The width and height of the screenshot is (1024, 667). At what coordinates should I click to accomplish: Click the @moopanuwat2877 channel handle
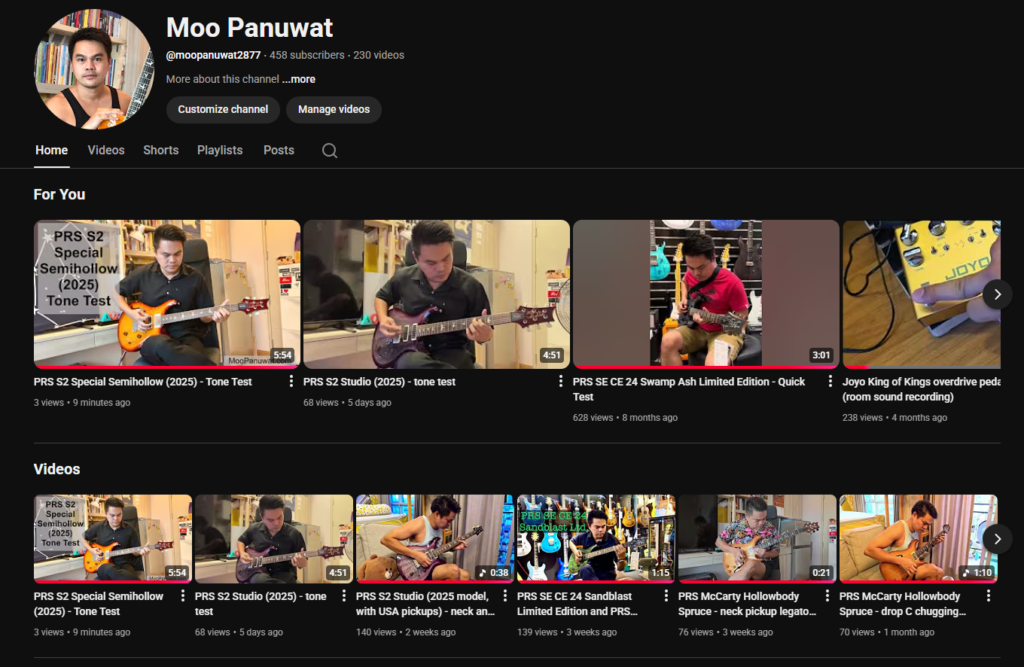(213, 56)
